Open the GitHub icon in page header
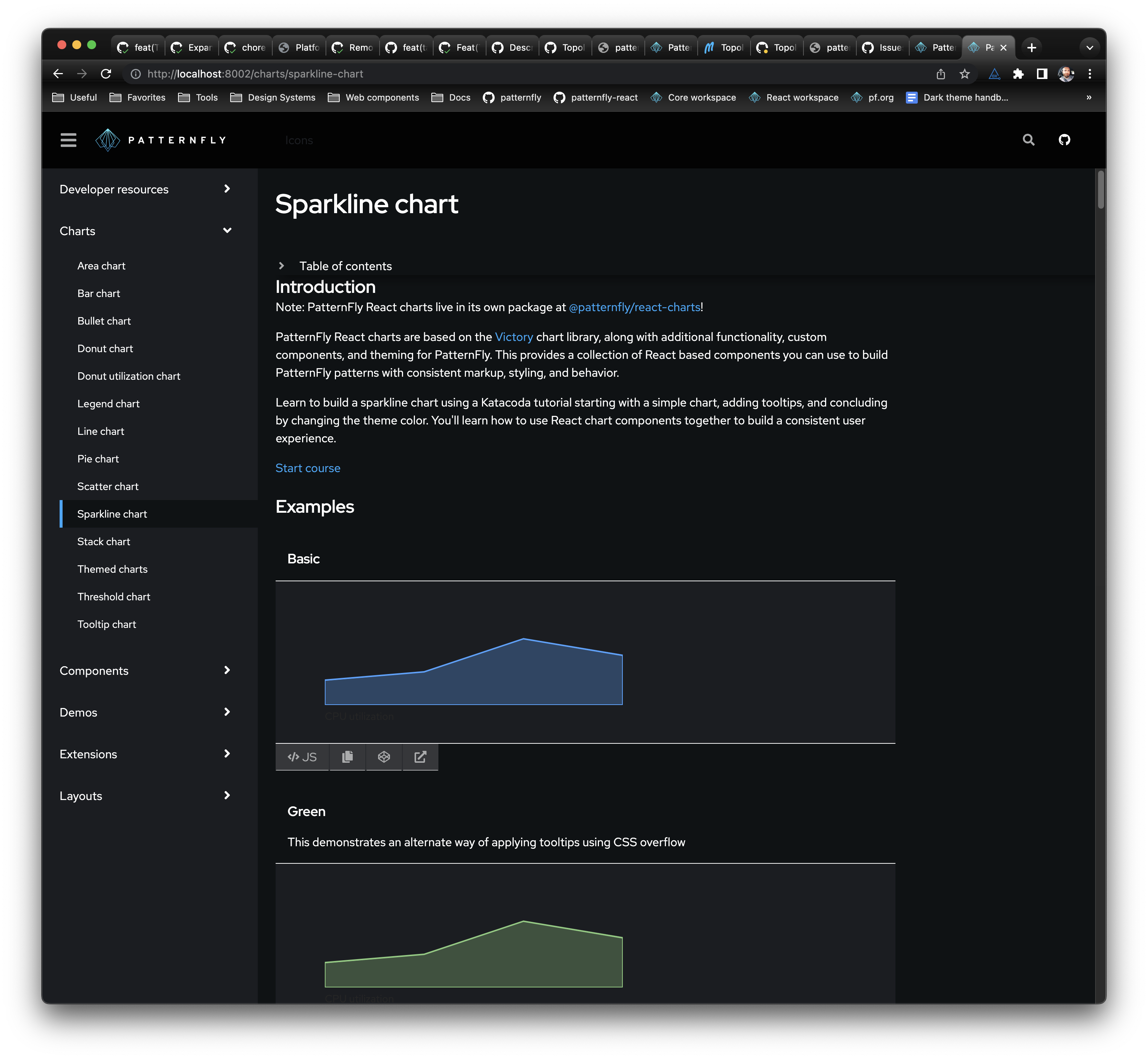Image resolution: width=1148 pixels, height=1059 pixels. (x=1064, y=140)
